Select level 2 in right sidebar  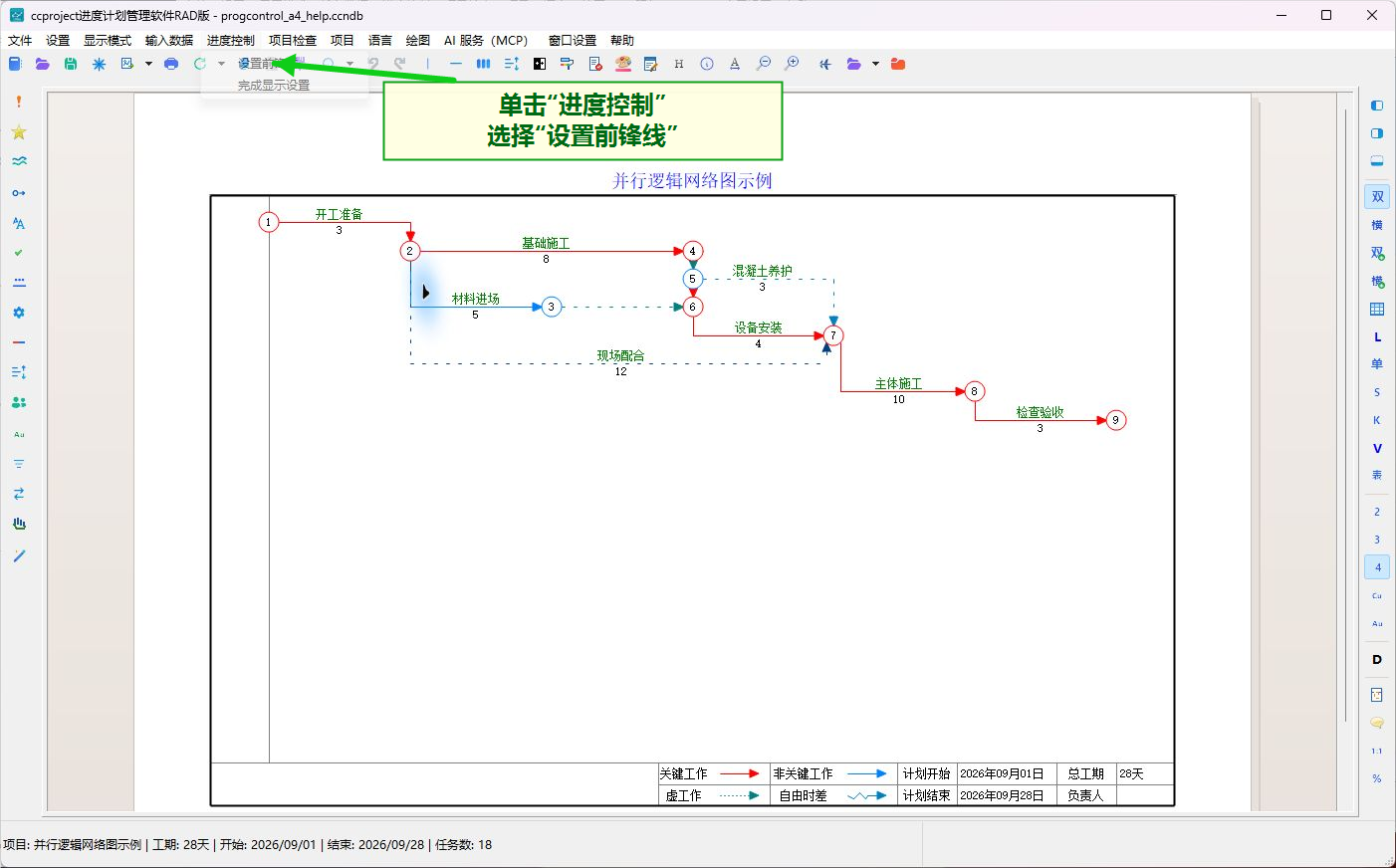coord(1377,512)
